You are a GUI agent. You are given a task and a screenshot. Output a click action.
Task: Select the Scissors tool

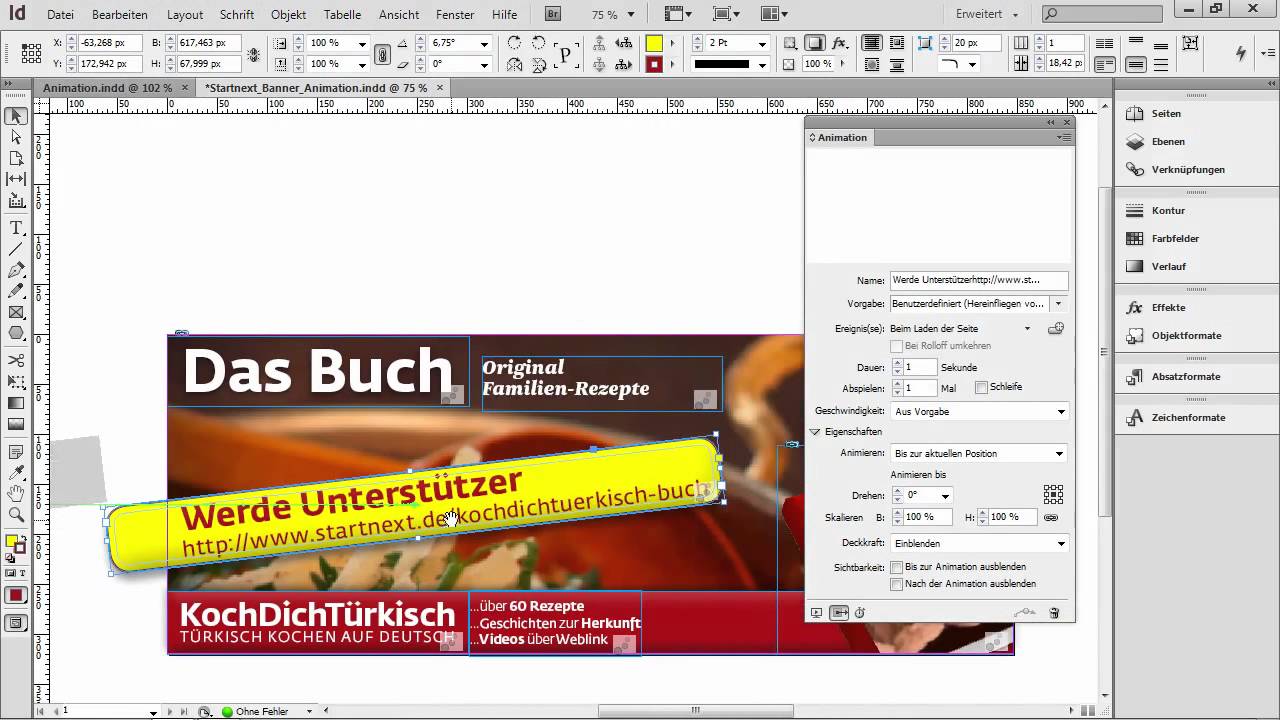pyautogui.click(x=16, y=360)
